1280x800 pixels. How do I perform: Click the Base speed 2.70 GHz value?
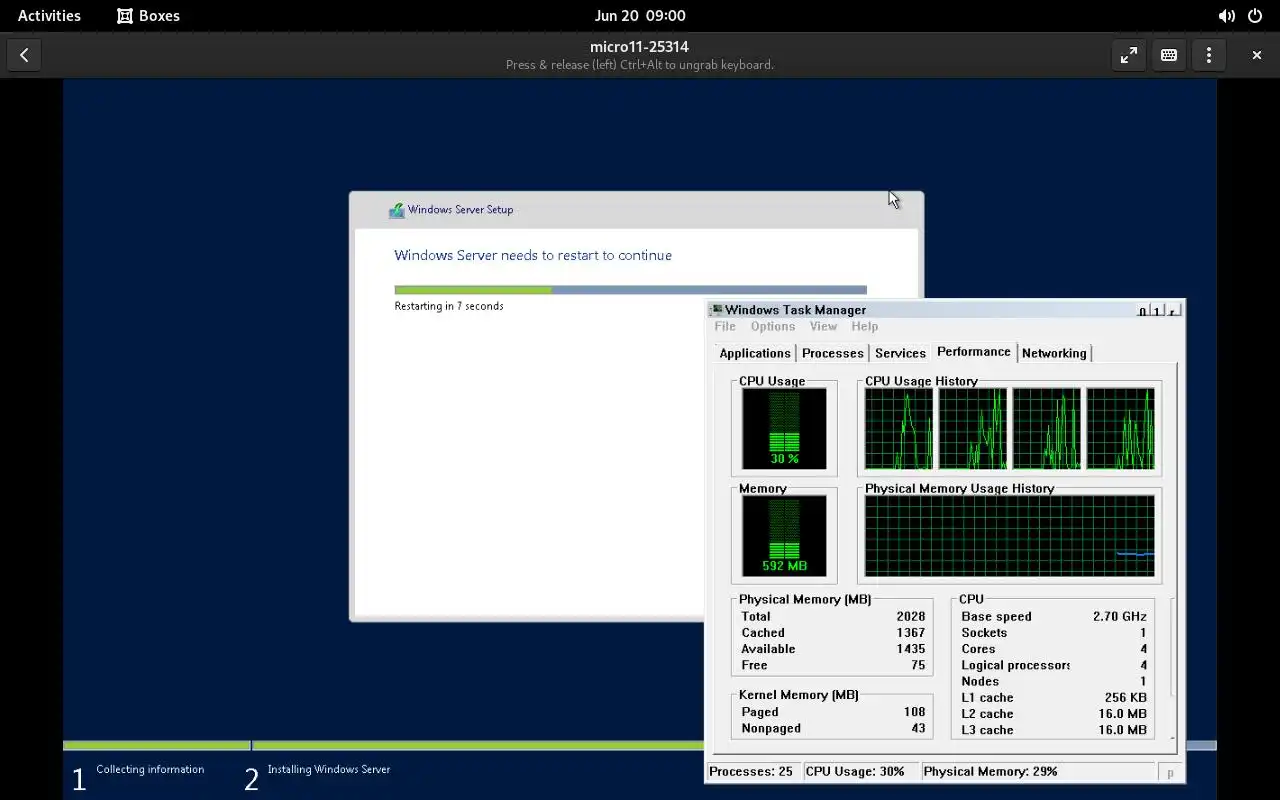tap(1120, 617)
